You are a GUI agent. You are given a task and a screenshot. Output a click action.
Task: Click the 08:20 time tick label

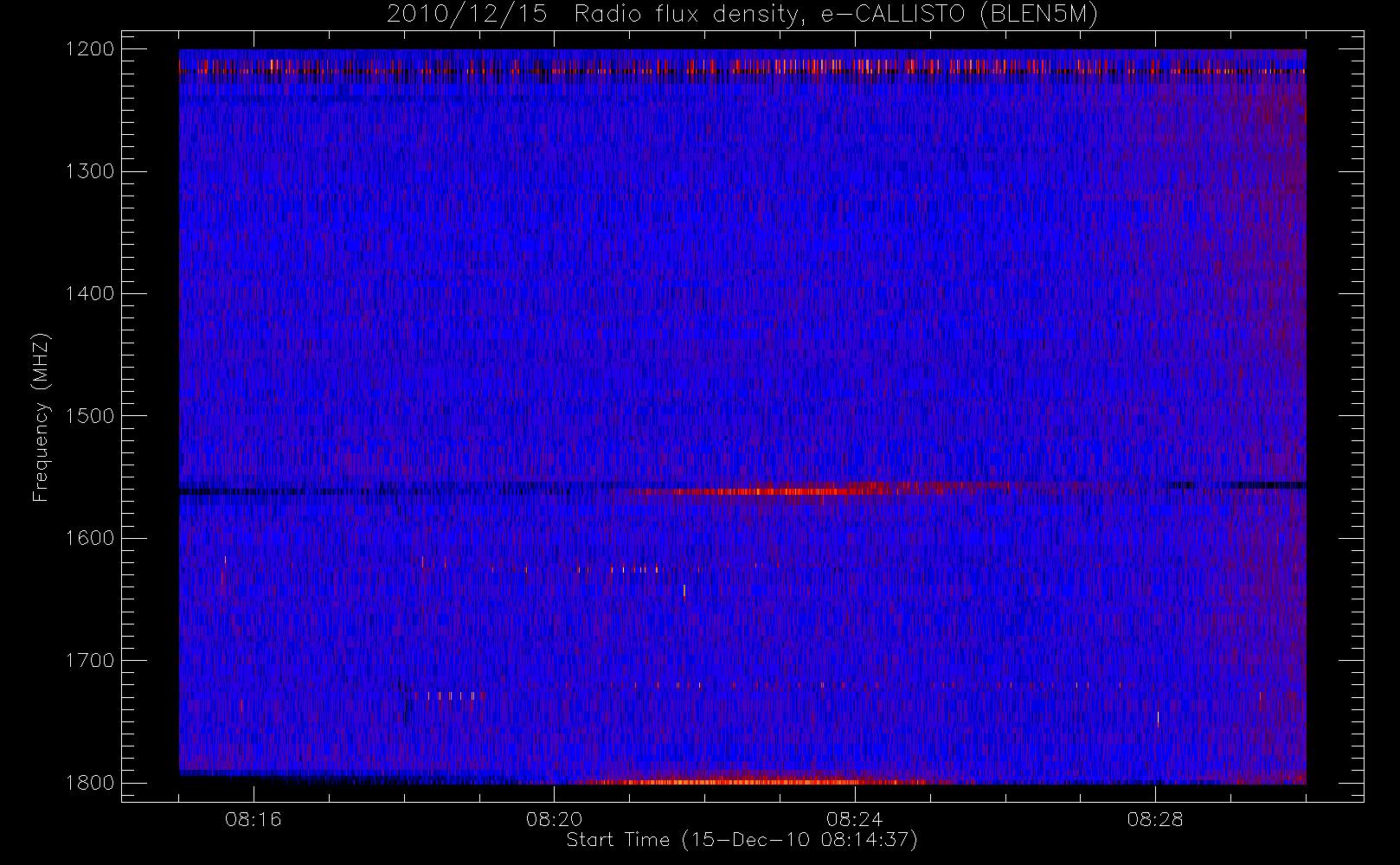pyautogui.click(x=555, y=819)
